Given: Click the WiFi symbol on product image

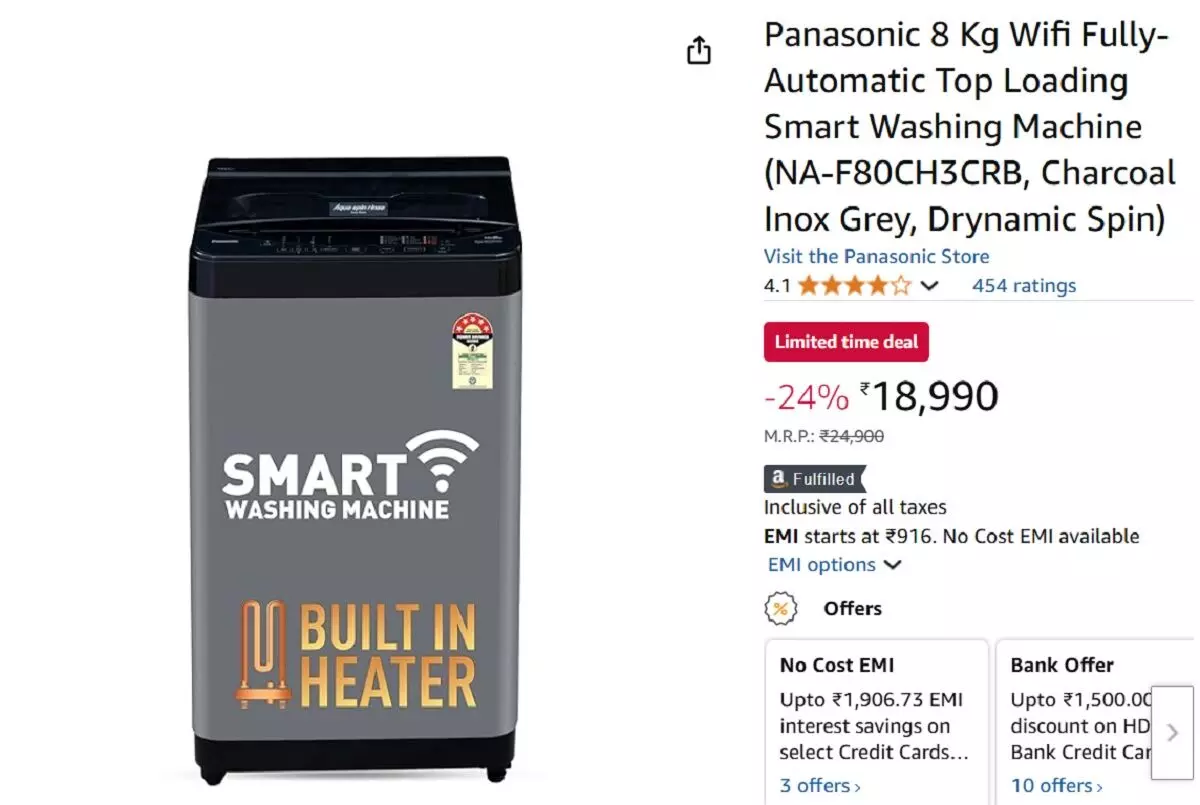Looking at the screenshot, I should pos(443,458).
